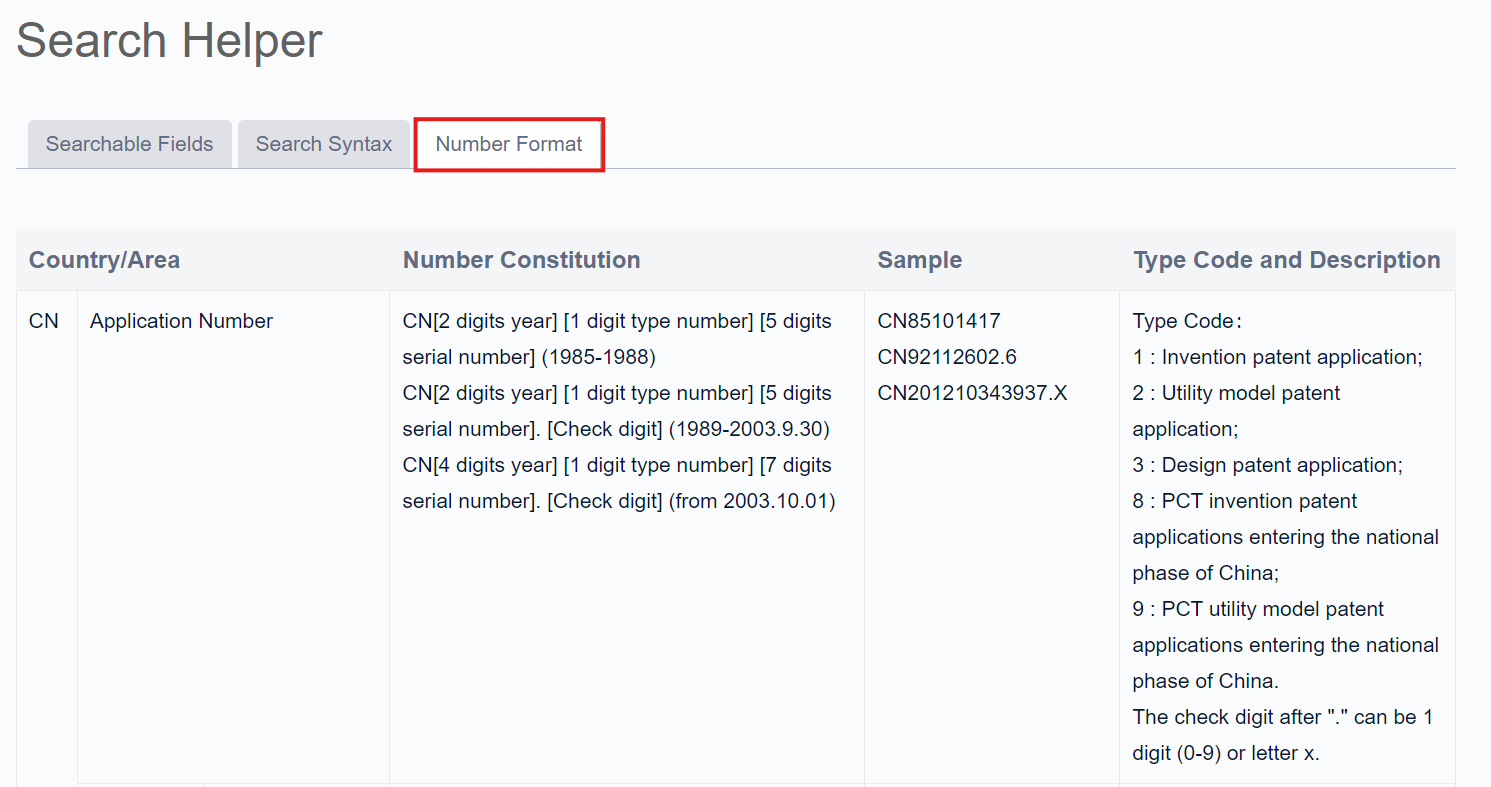Click the Number Constitution column header
Image resolution: width=1491 pixels, height=787 pixels.
521,260
